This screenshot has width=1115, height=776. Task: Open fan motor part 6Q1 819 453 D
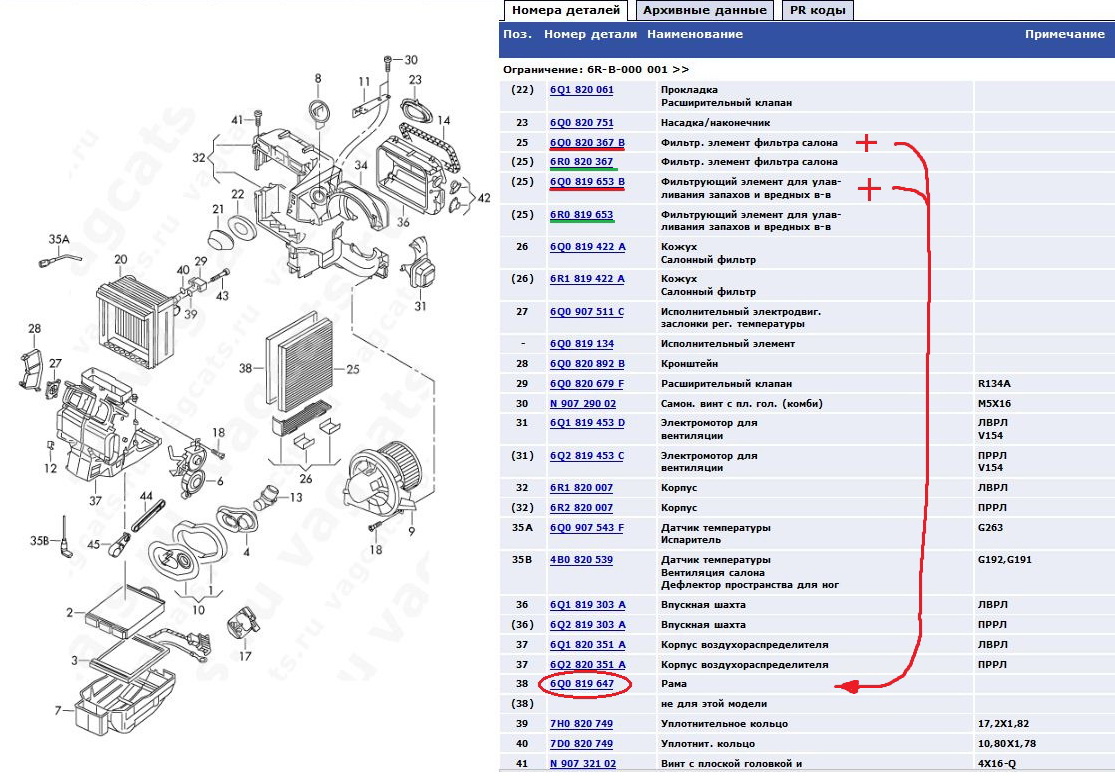[587, 423]
